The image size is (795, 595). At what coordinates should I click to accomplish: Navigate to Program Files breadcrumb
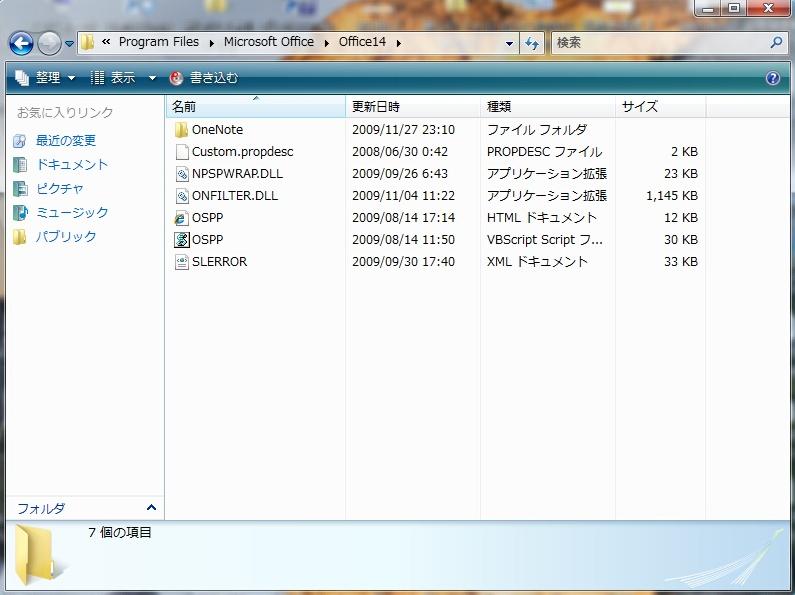(159, 42)
